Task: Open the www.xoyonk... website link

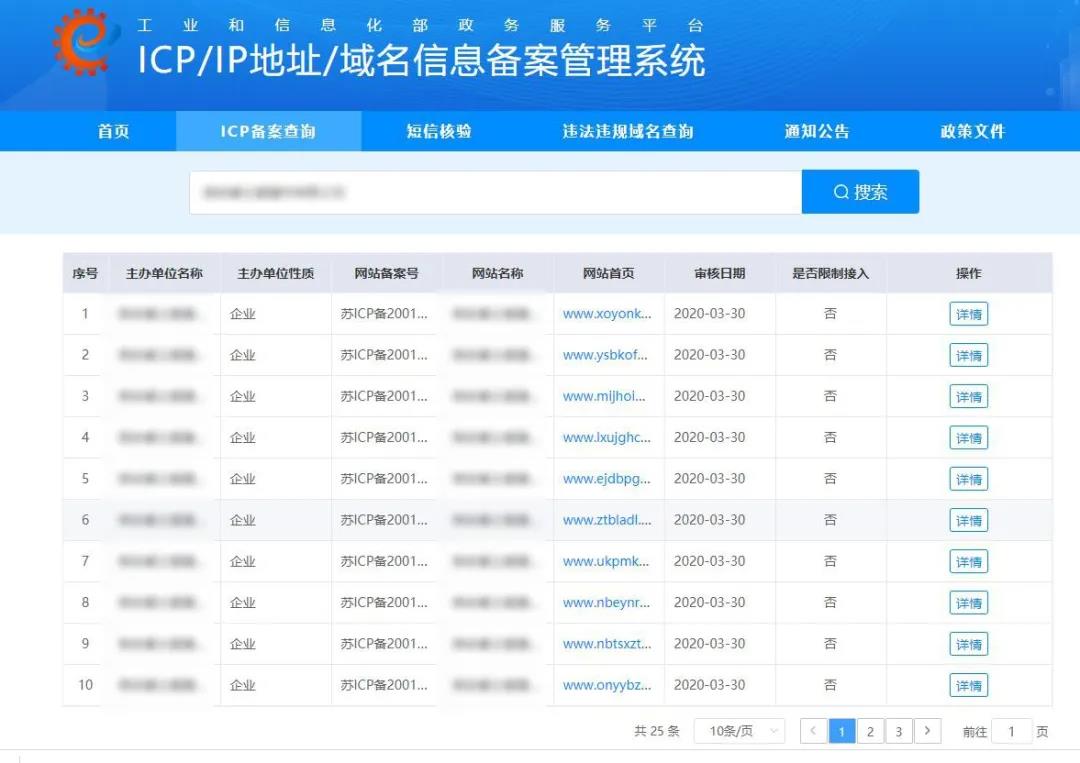Action: pos(607,314)
